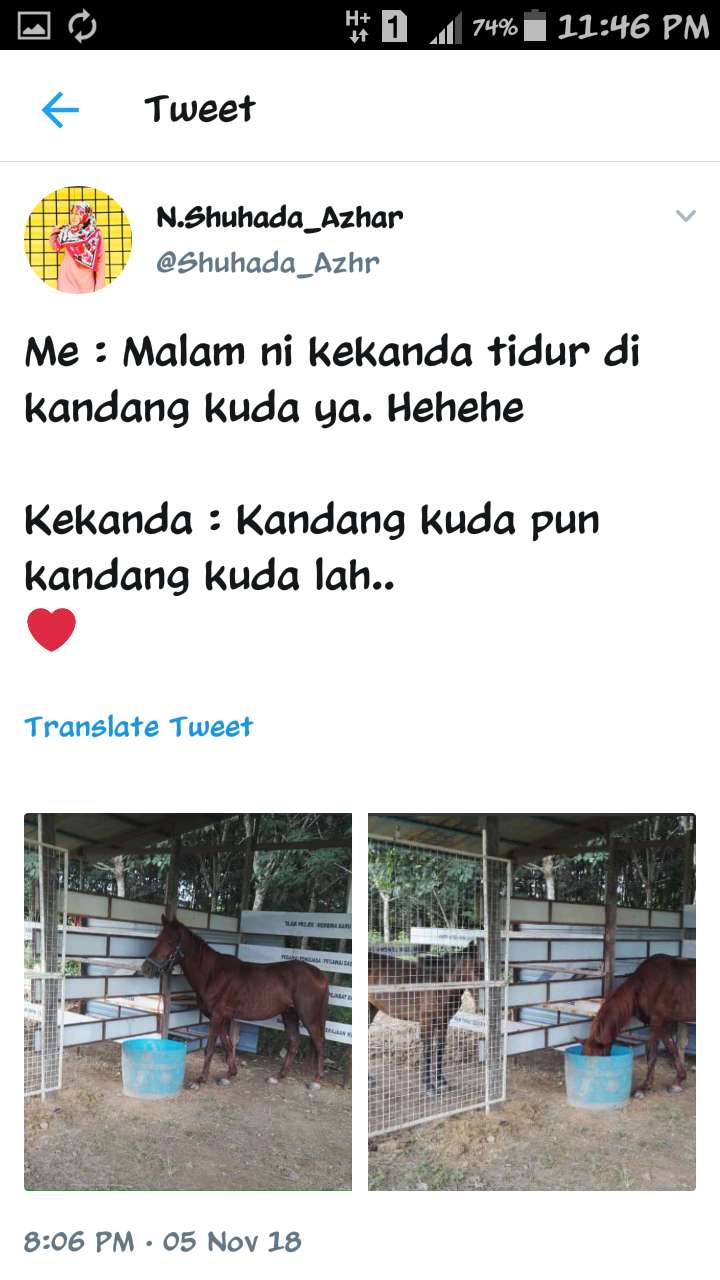Tap the back arrow icon

click(60, 110)
